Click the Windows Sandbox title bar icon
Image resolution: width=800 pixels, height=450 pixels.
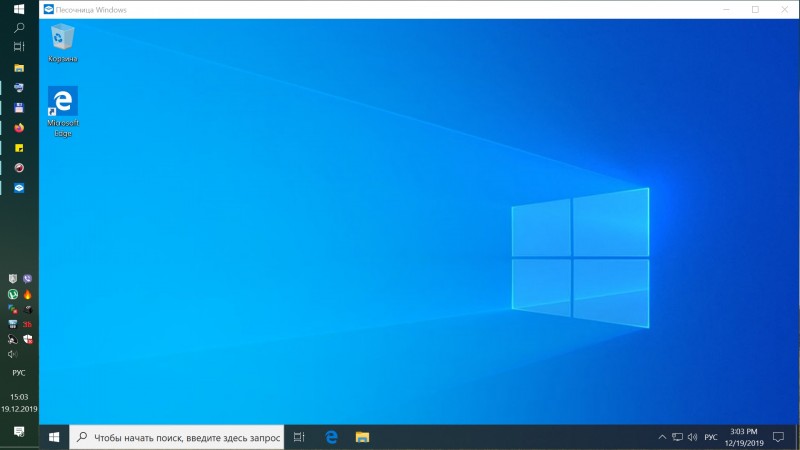click(48, 9)
